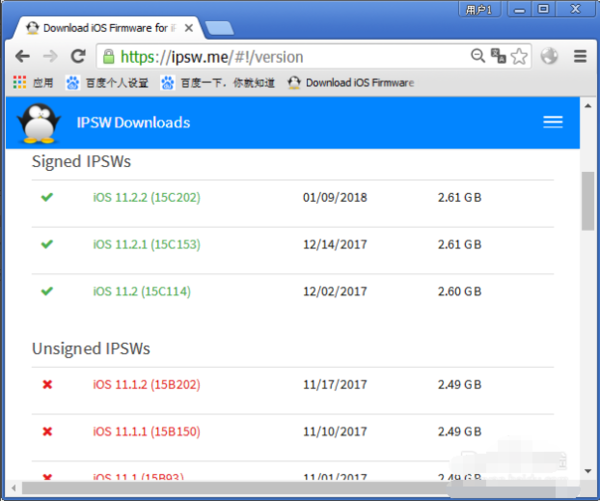Viewport: 600px width, 501px height.
Task: Click the vertical scrollbar up arrow
Action: 588,106
